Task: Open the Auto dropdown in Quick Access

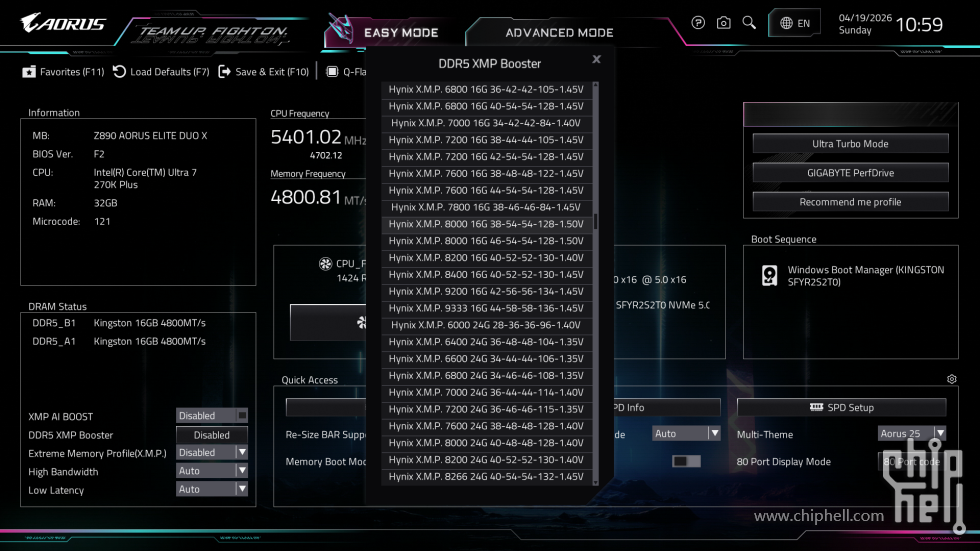Action: 686,433
